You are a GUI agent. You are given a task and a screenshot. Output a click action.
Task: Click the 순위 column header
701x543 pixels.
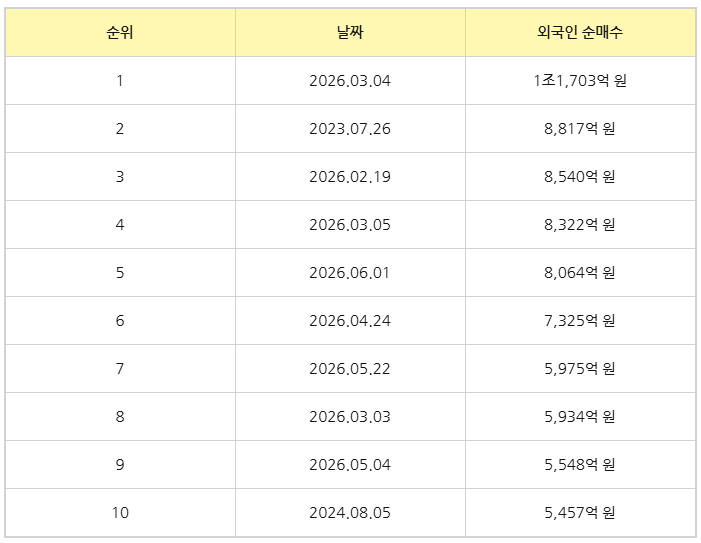[120, 32]
